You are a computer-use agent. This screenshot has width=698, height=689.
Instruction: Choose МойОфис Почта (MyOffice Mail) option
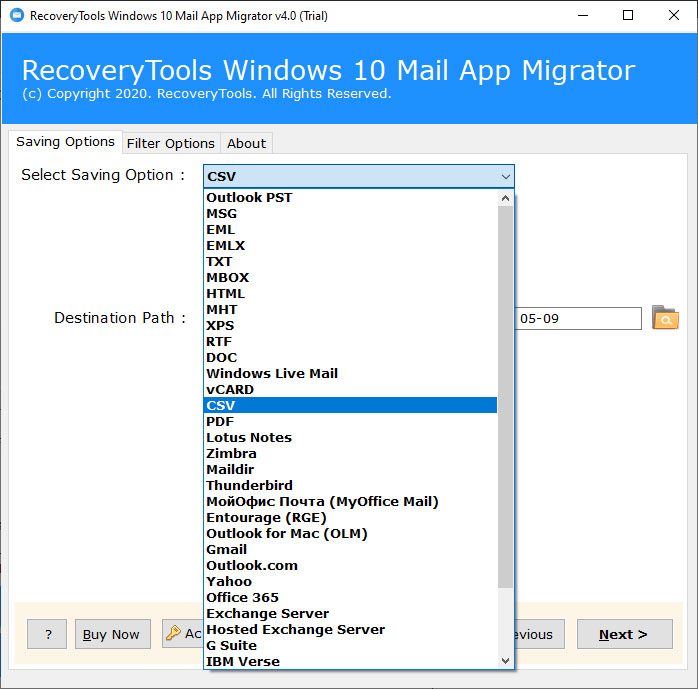[350, 501]
